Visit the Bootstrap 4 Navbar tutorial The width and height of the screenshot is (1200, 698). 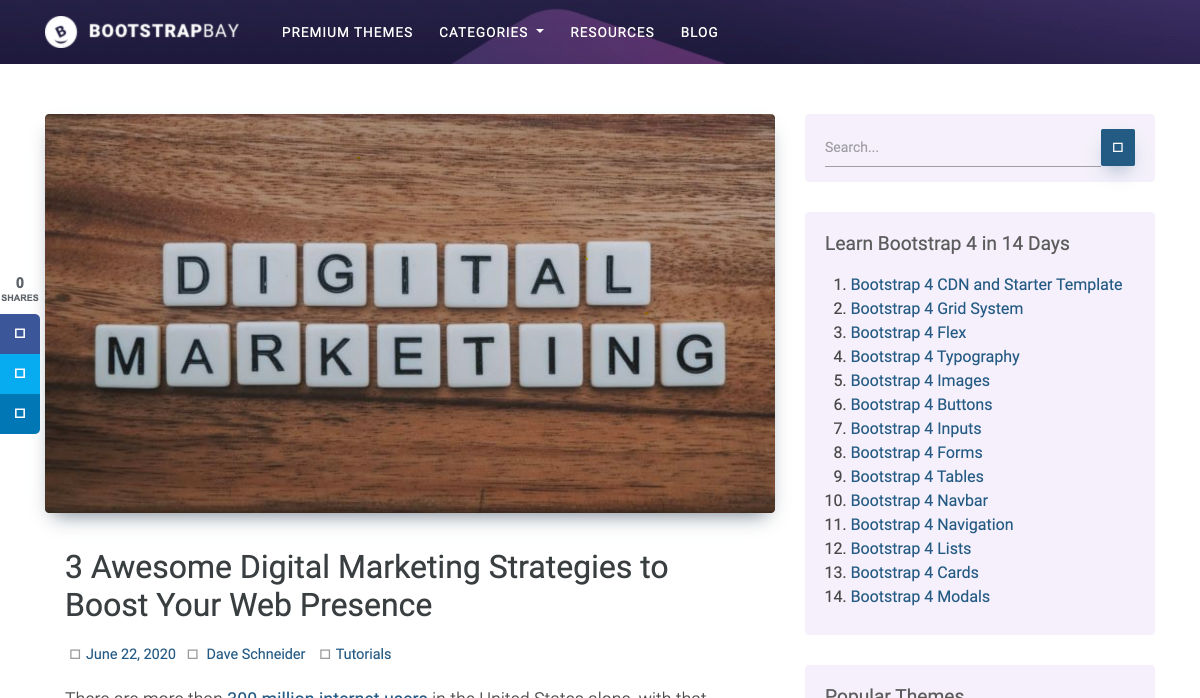coord(918,501)
